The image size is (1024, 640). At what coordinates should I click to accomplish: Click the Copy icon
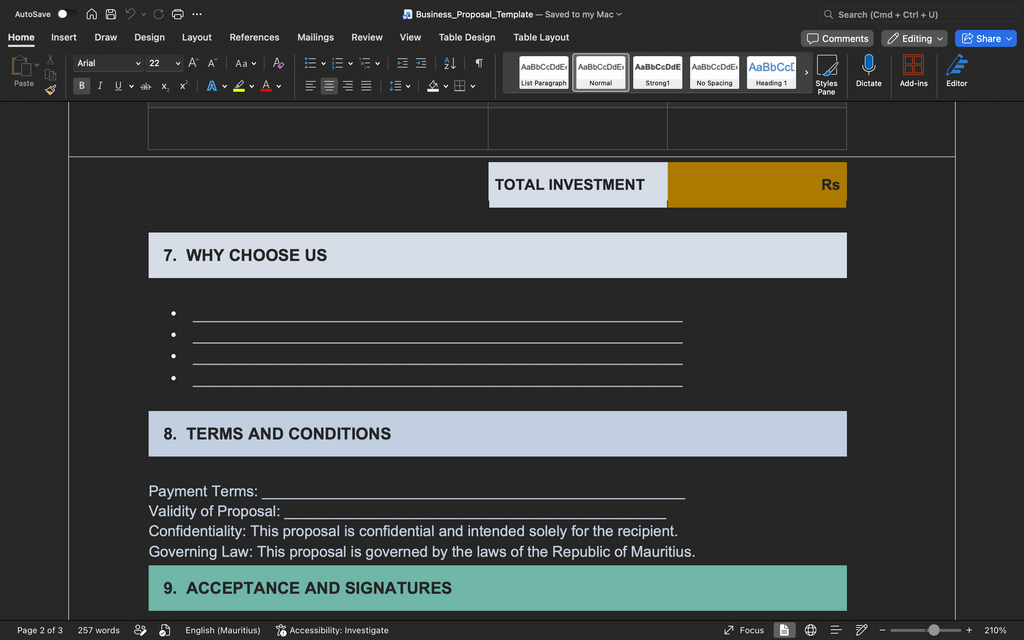(x=50, y=74)
